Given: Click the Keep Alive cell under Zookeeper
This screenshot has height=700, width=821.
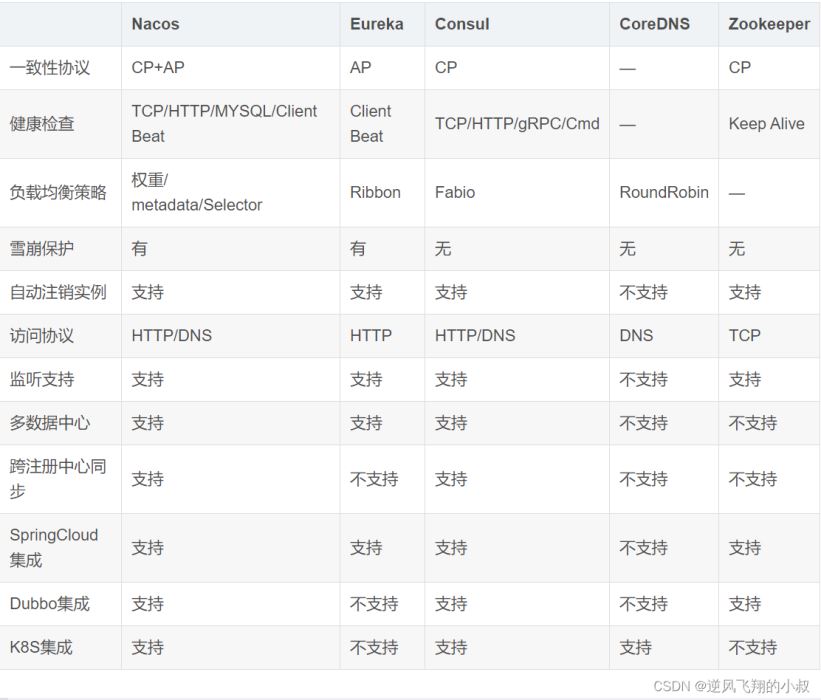Looking at the screenshot, I should [766, 124].
